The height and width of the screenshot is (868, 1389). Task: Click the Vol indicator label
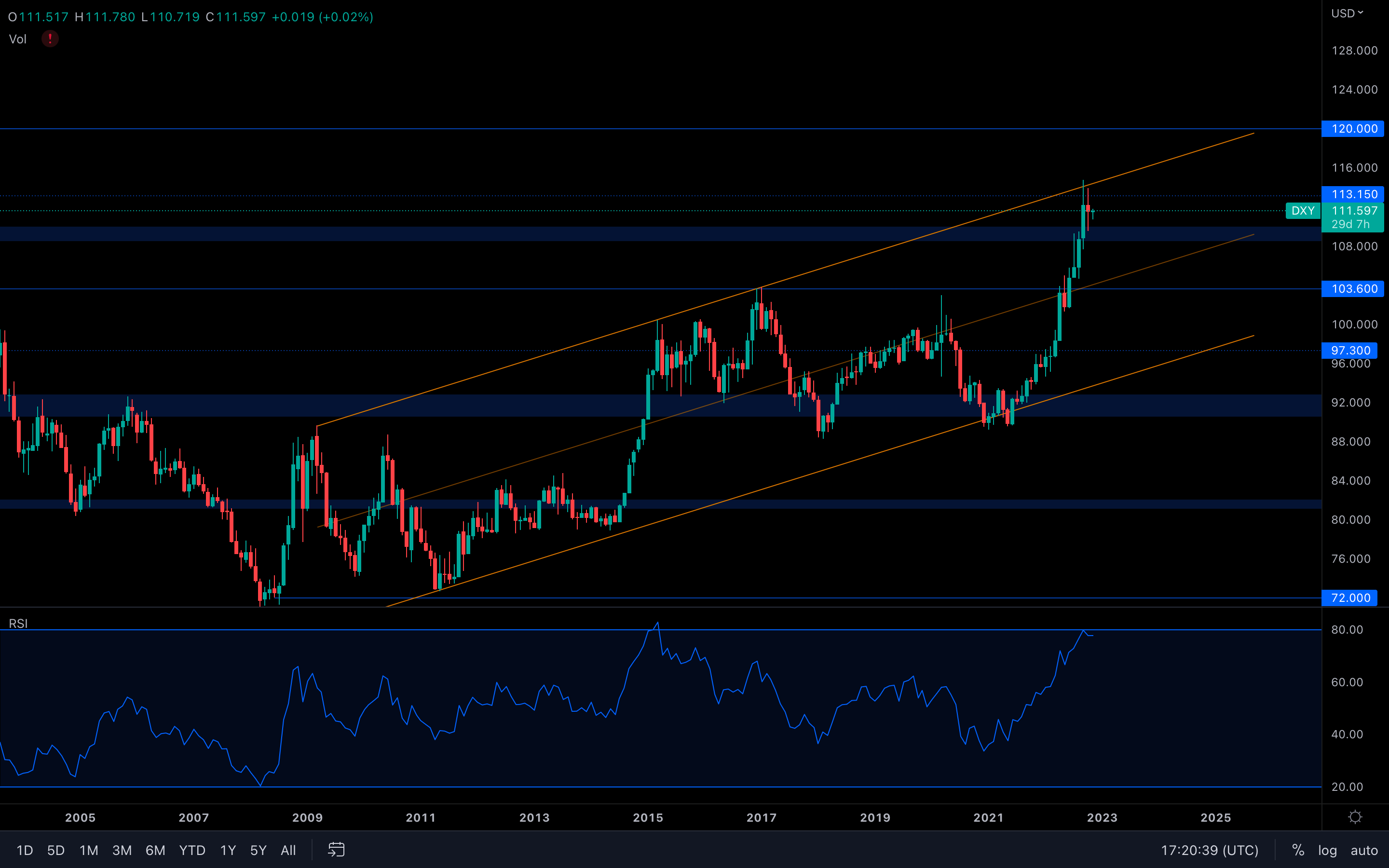coord(18,39)
